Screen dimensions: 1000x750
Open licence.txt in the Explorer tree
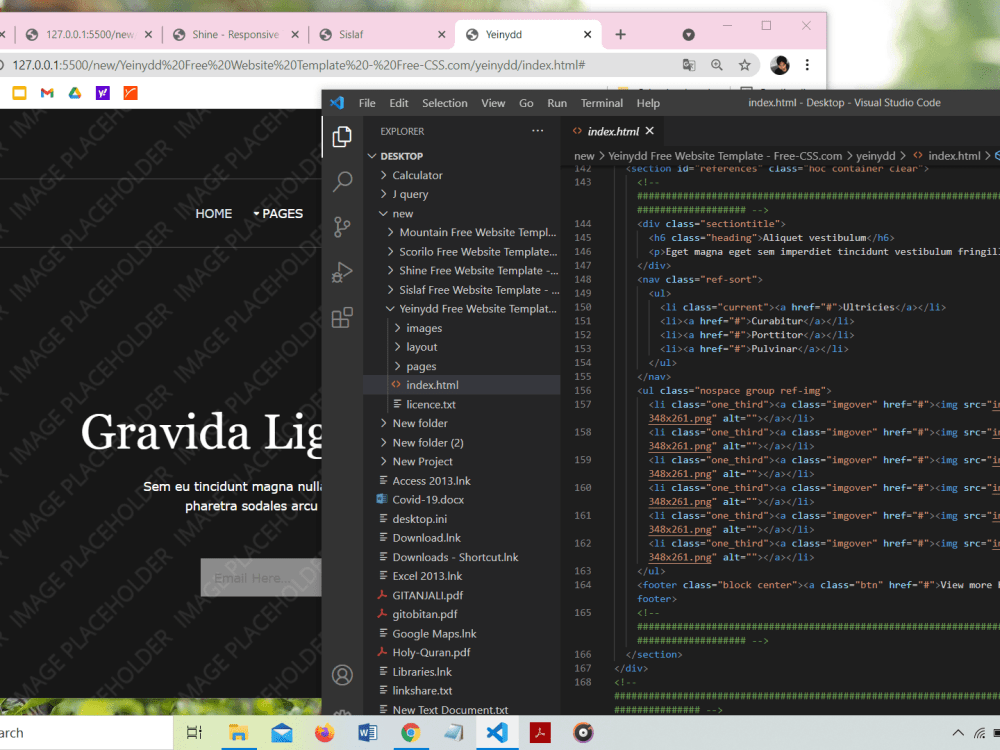(462, 404)
